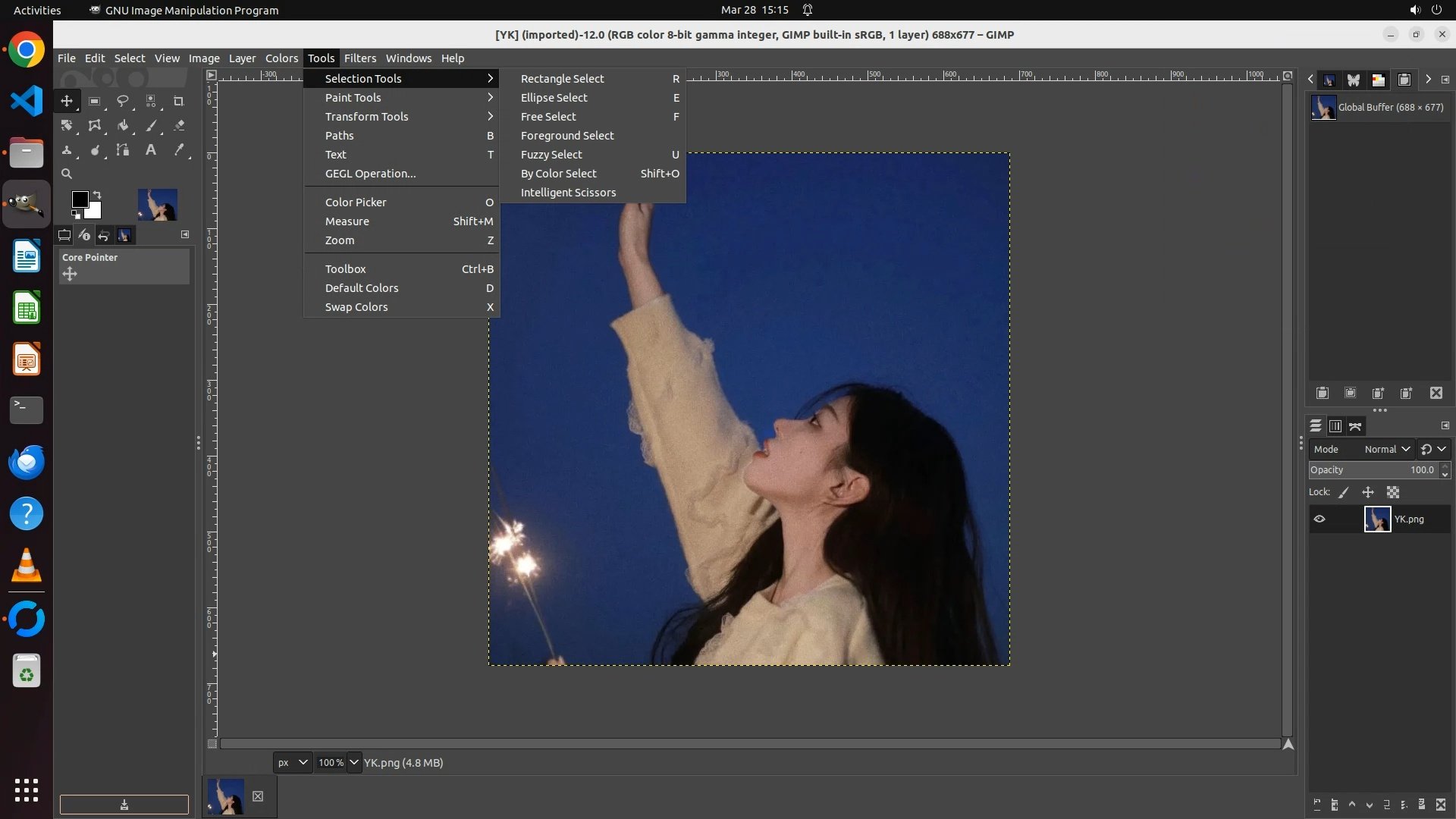Choose the Text tool icon

(151, 150)
